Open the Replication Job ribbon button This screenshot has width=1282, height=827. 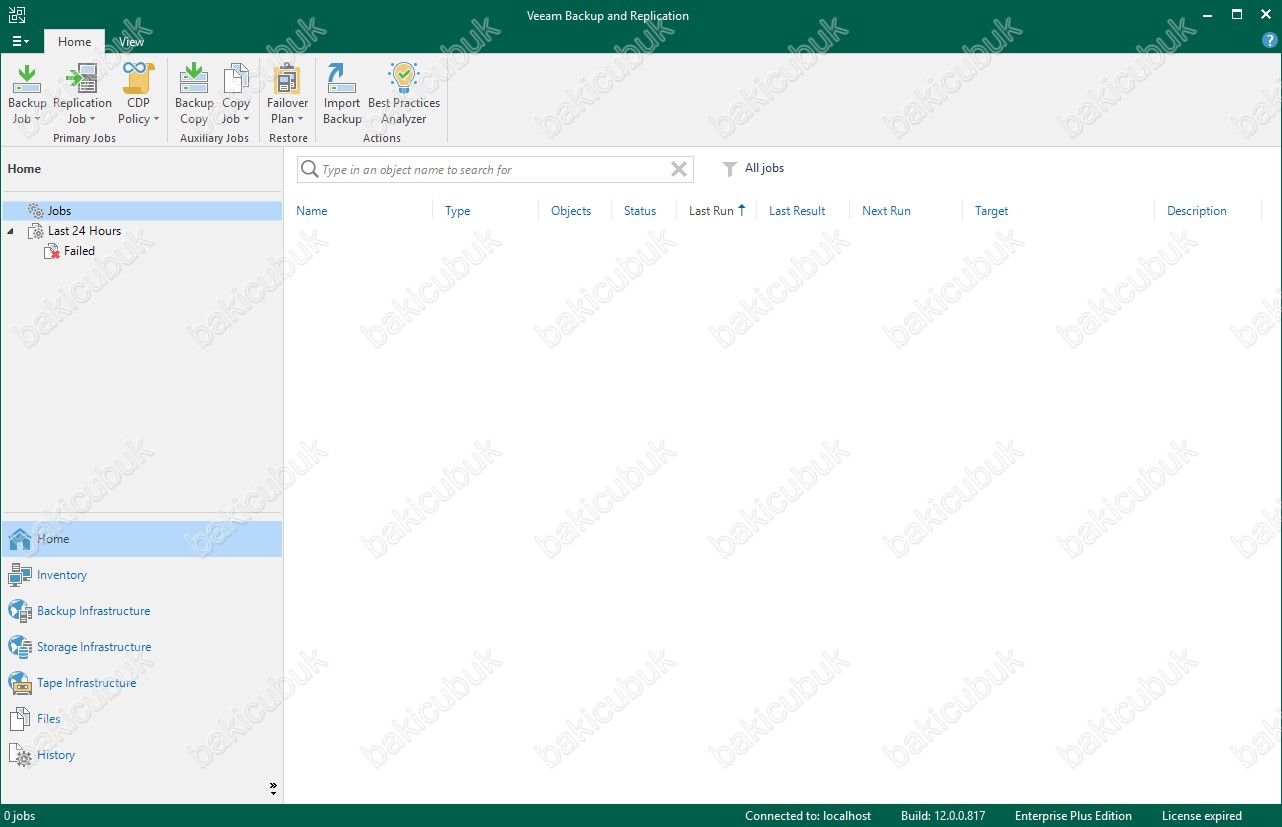tap(82, 93)
